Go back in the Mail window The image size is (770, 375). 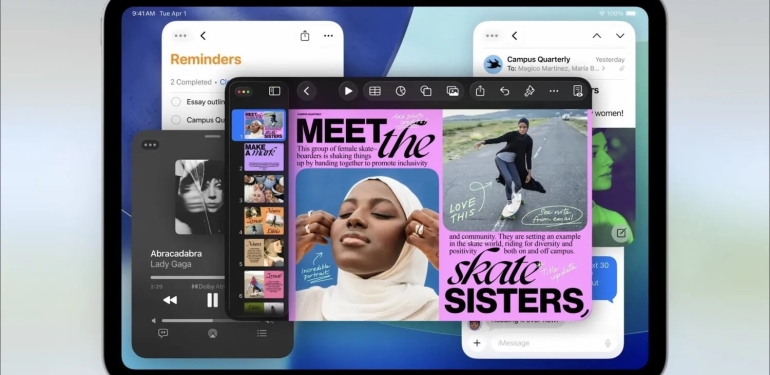tap(514, 36)
